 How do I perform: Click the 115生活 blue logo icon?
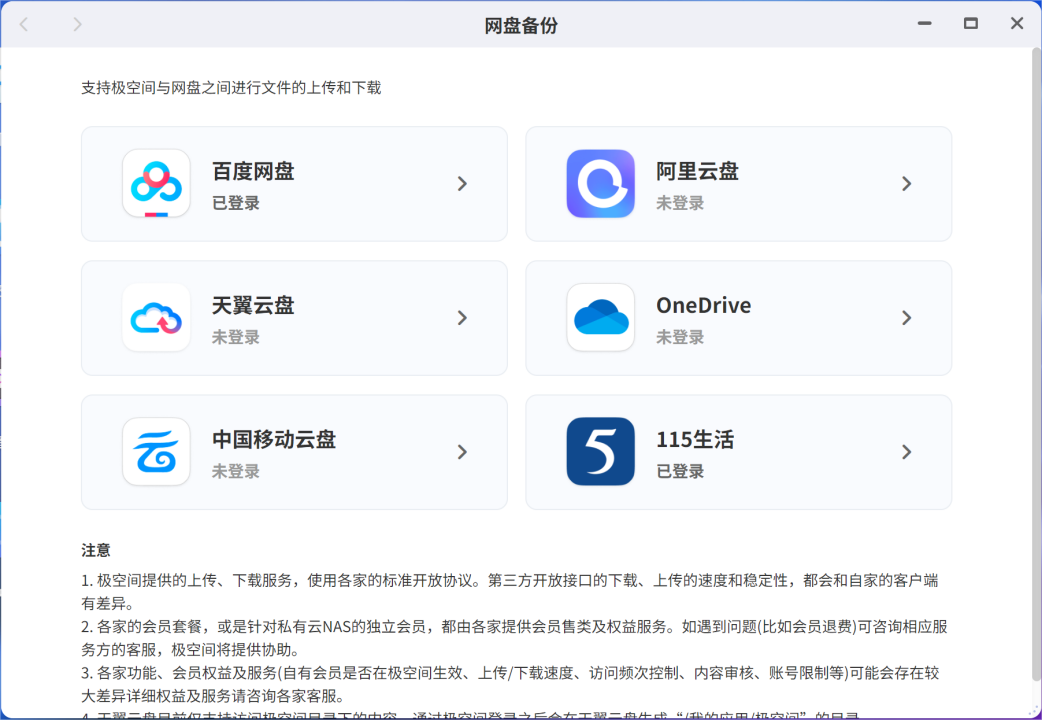[x=600, y=452]
